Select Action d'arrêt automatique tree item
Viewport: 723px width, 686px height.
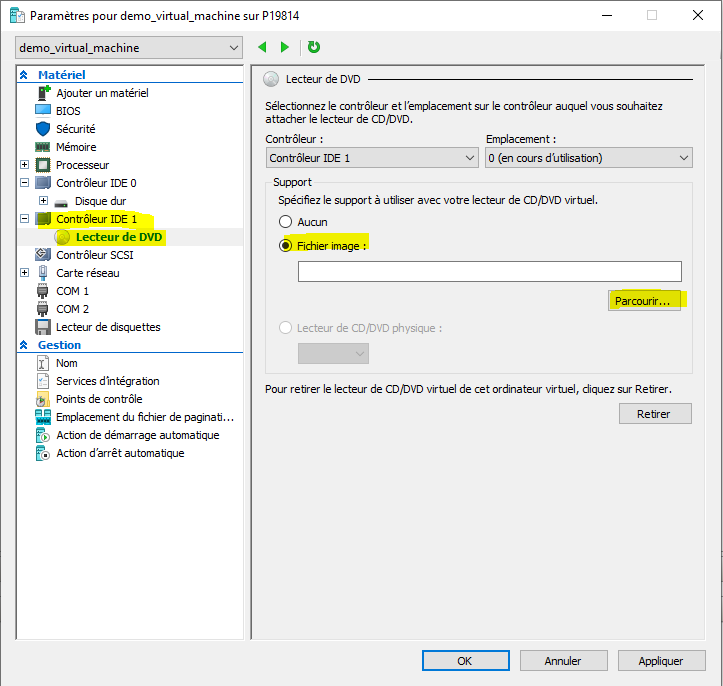click(120, 453)
